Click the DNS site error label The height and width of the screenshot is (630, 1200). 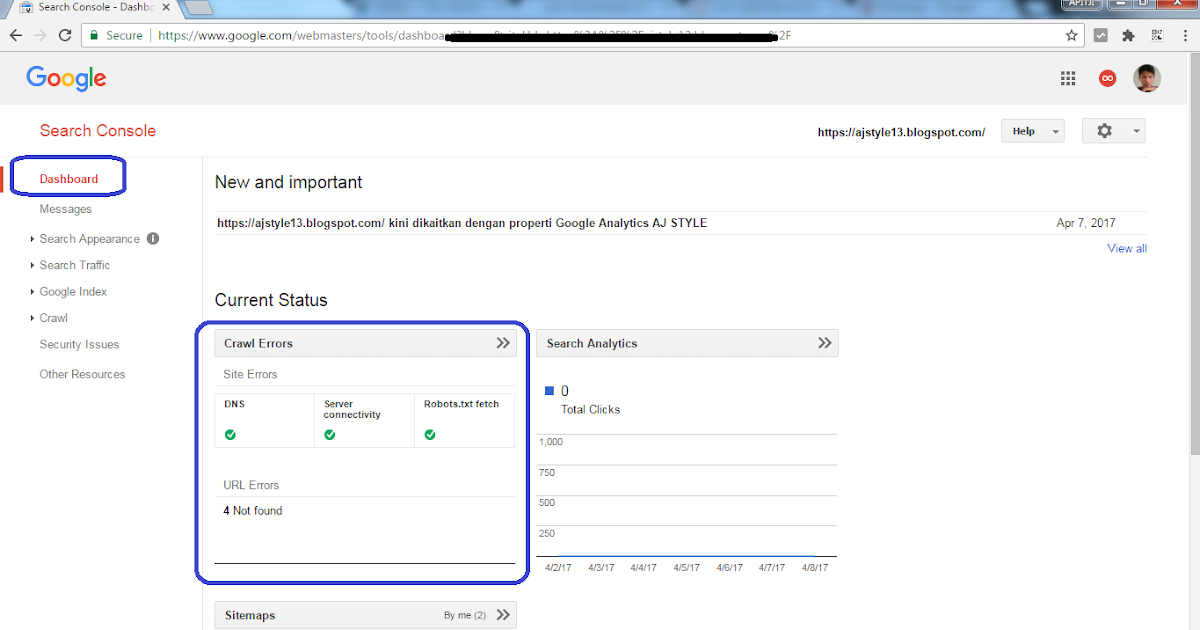click(234, 404)
